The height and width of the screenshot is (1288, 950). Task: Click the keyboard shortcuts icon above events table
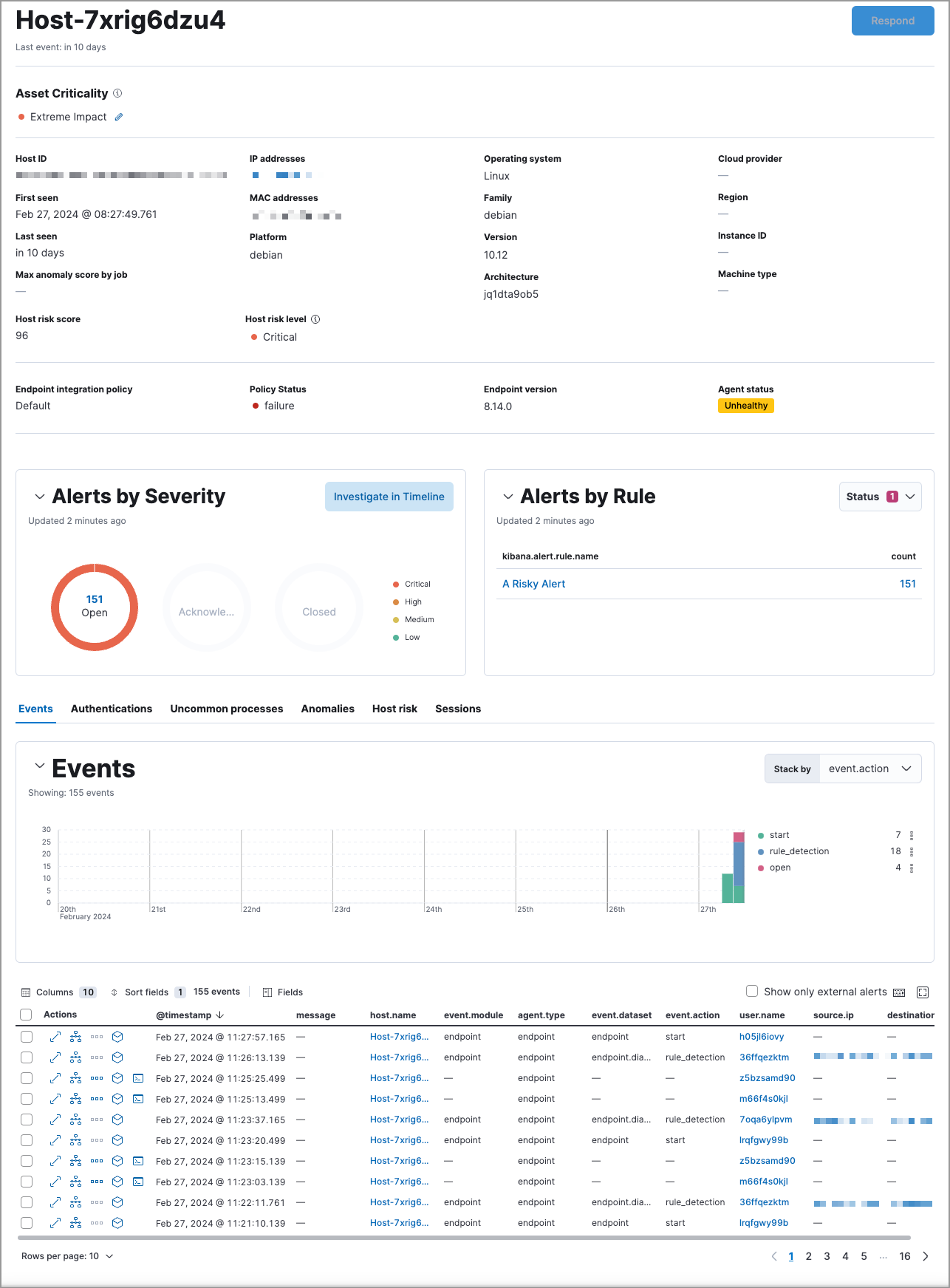click(899, 992)
